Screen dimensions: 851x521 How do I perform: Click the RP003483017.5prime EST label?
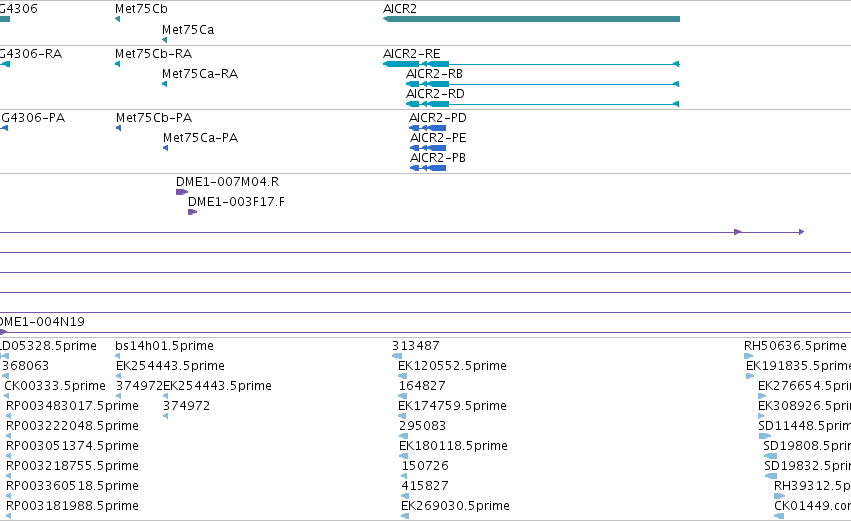pyautogui.click(x=72, y=406)
